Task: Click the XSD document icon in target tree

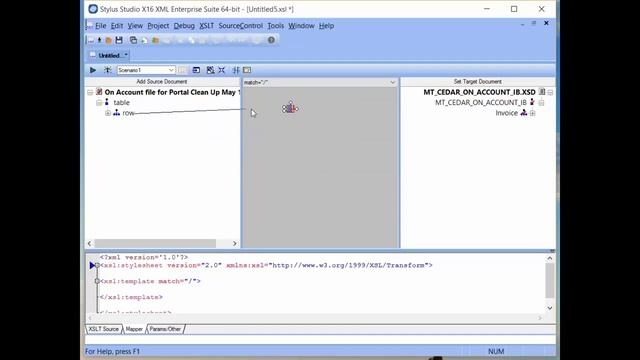Action: click(542, 92)
